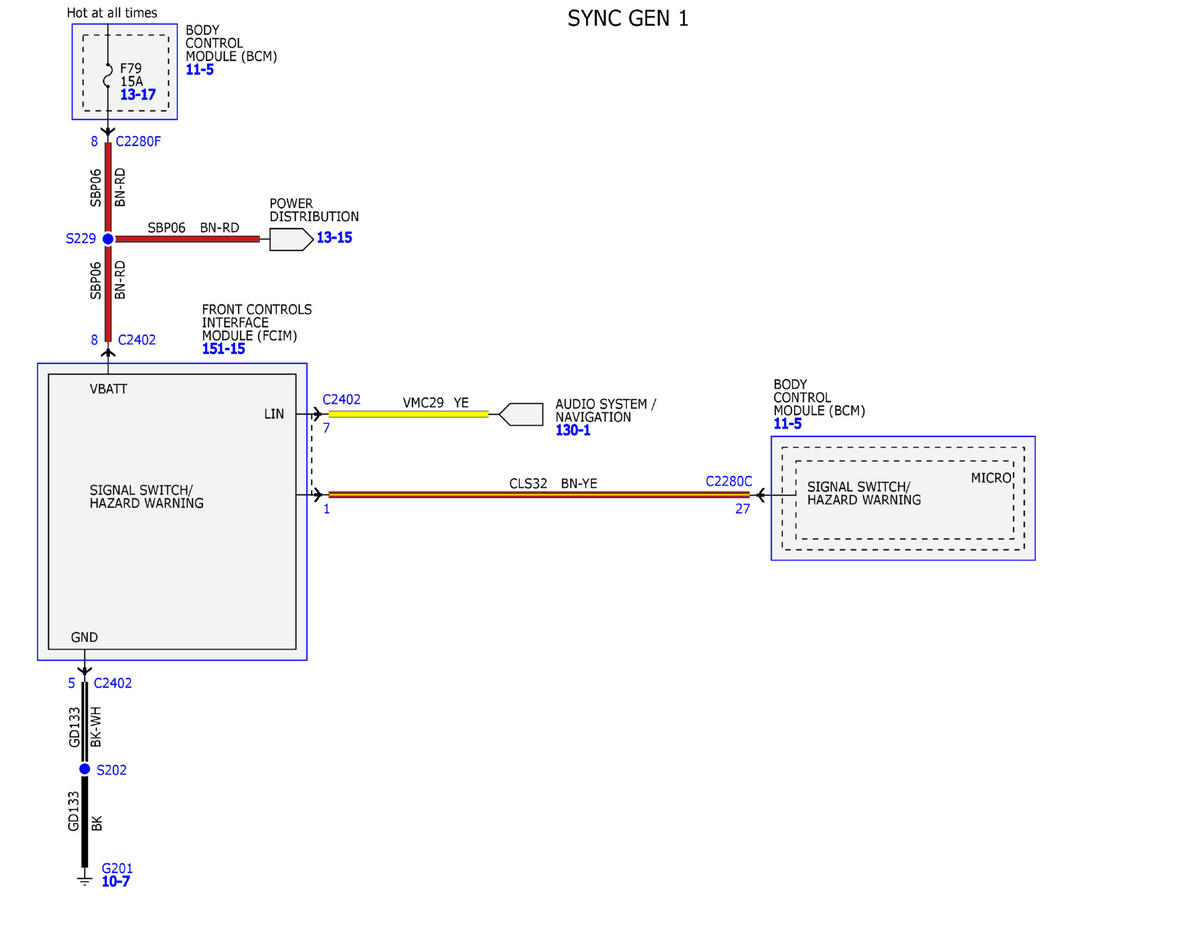Click the AUDIO SYSTEM / NAVIGATION label
This screenshot has width=1200, height=927.
pyautogui.click(x=606, y=410)
